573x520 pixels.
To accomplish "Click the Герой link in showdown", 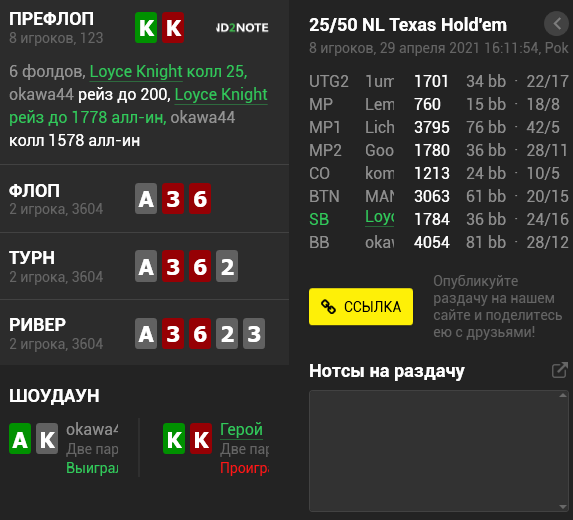I will [241, 429].
